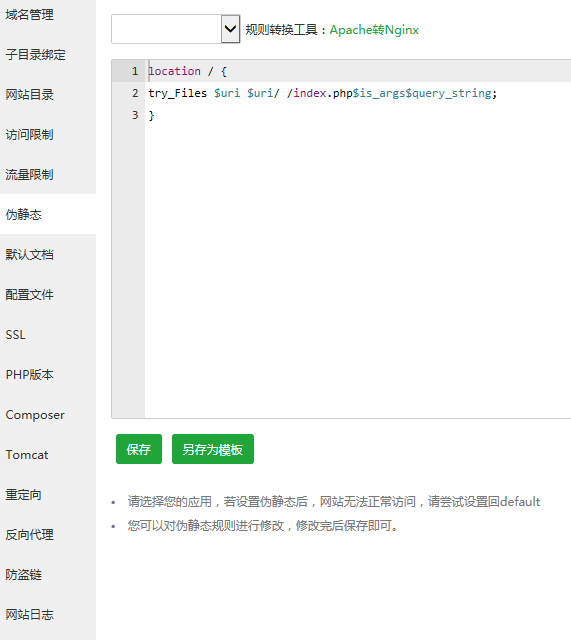View 网站日志 tab
This screenshot has width=571, height=640.
point(29,615)
